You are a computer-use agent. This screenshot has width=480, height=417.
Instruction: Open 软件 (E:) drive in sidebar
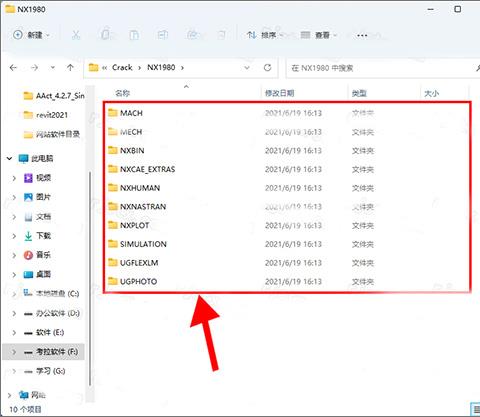pos(44,332)
